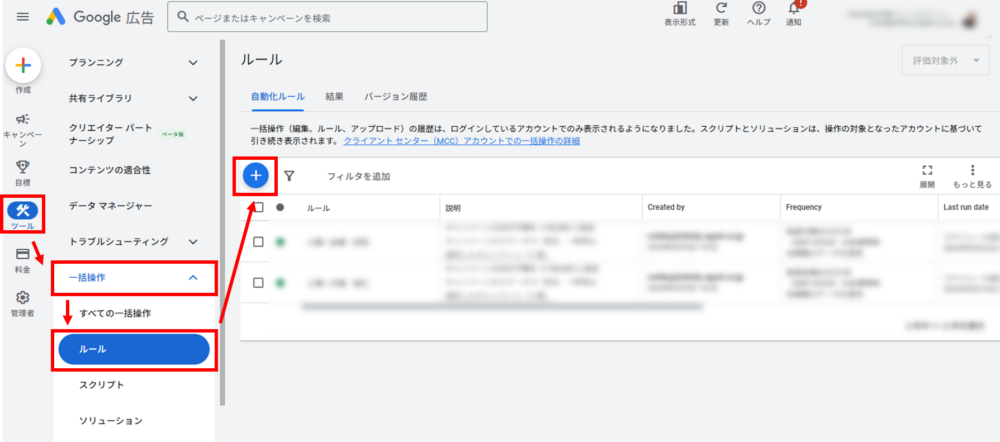
Task: Check the second rule row checkbox
Action: (258, 283)
